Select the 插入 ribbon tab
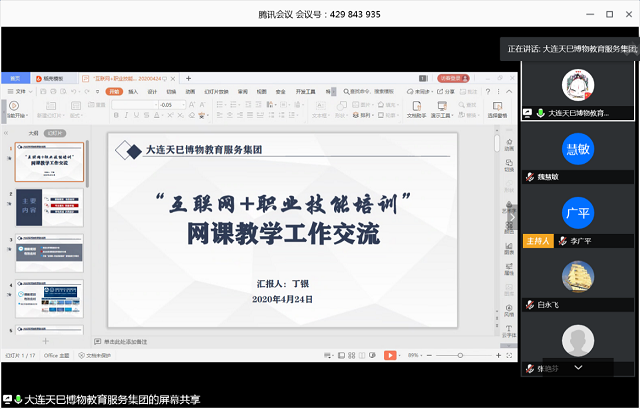Image resolution: width=640 pixels, height=409 pixels. 133,92
